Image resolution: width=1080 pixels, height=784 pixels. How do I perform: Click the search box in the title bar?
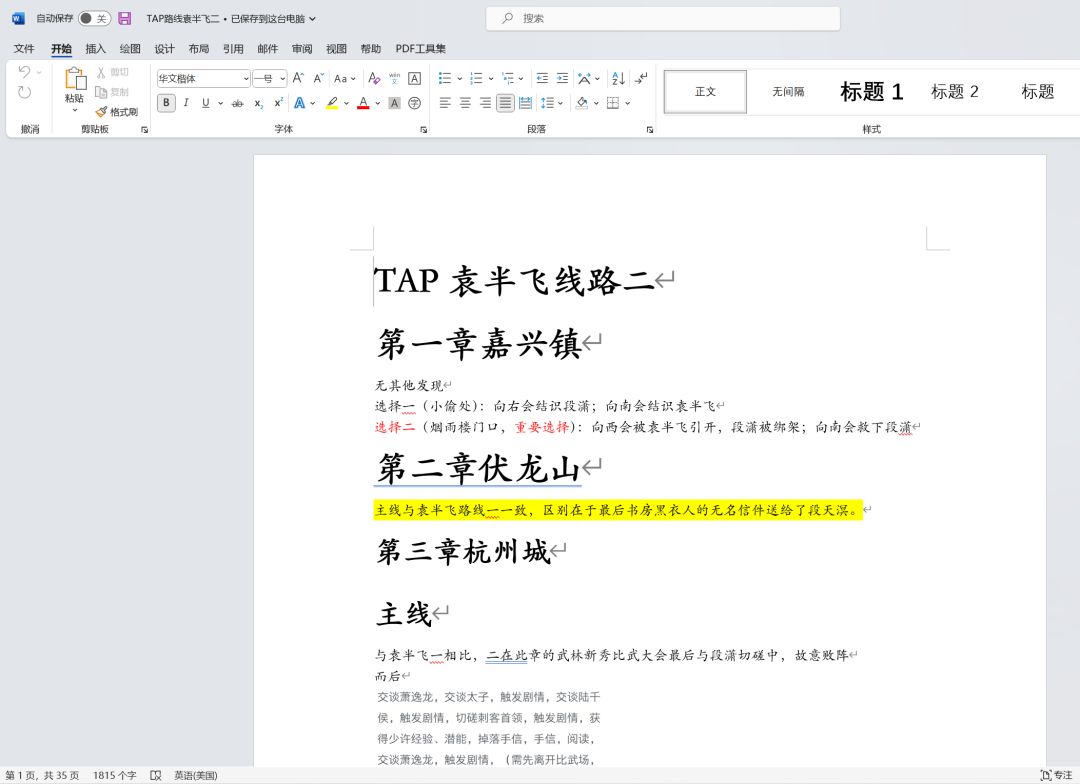point(665,18)
